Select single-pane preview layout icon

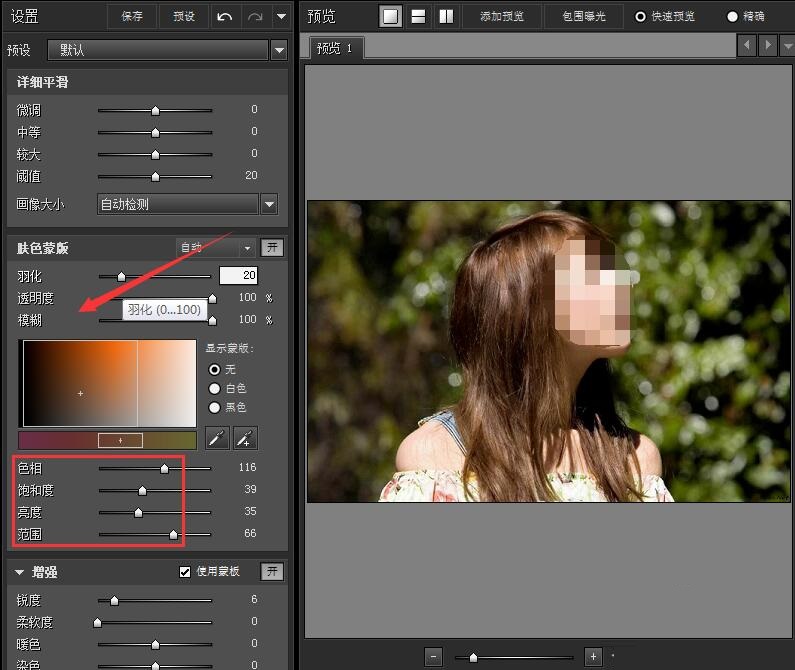coord(391,16)
